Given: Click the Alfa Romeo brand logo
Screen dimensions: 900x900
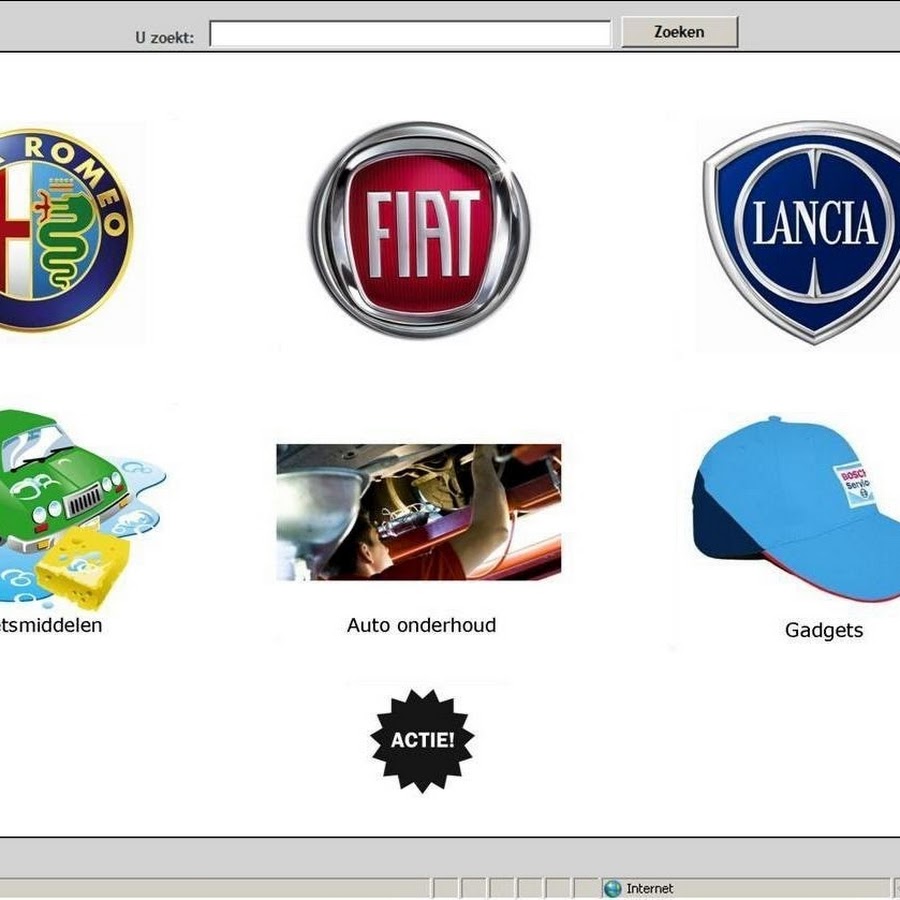Looking at the screenshot, I should coord(62,230).
